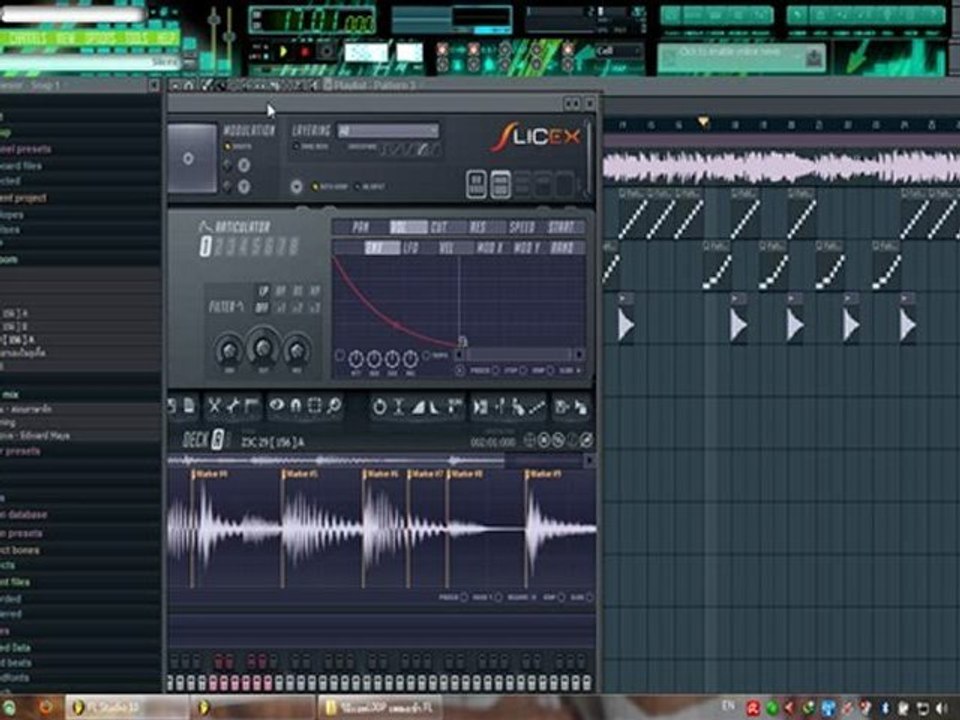
Task: Click the magnifier zoom icon in Slicex toolbar
Action: click(334, 405)
